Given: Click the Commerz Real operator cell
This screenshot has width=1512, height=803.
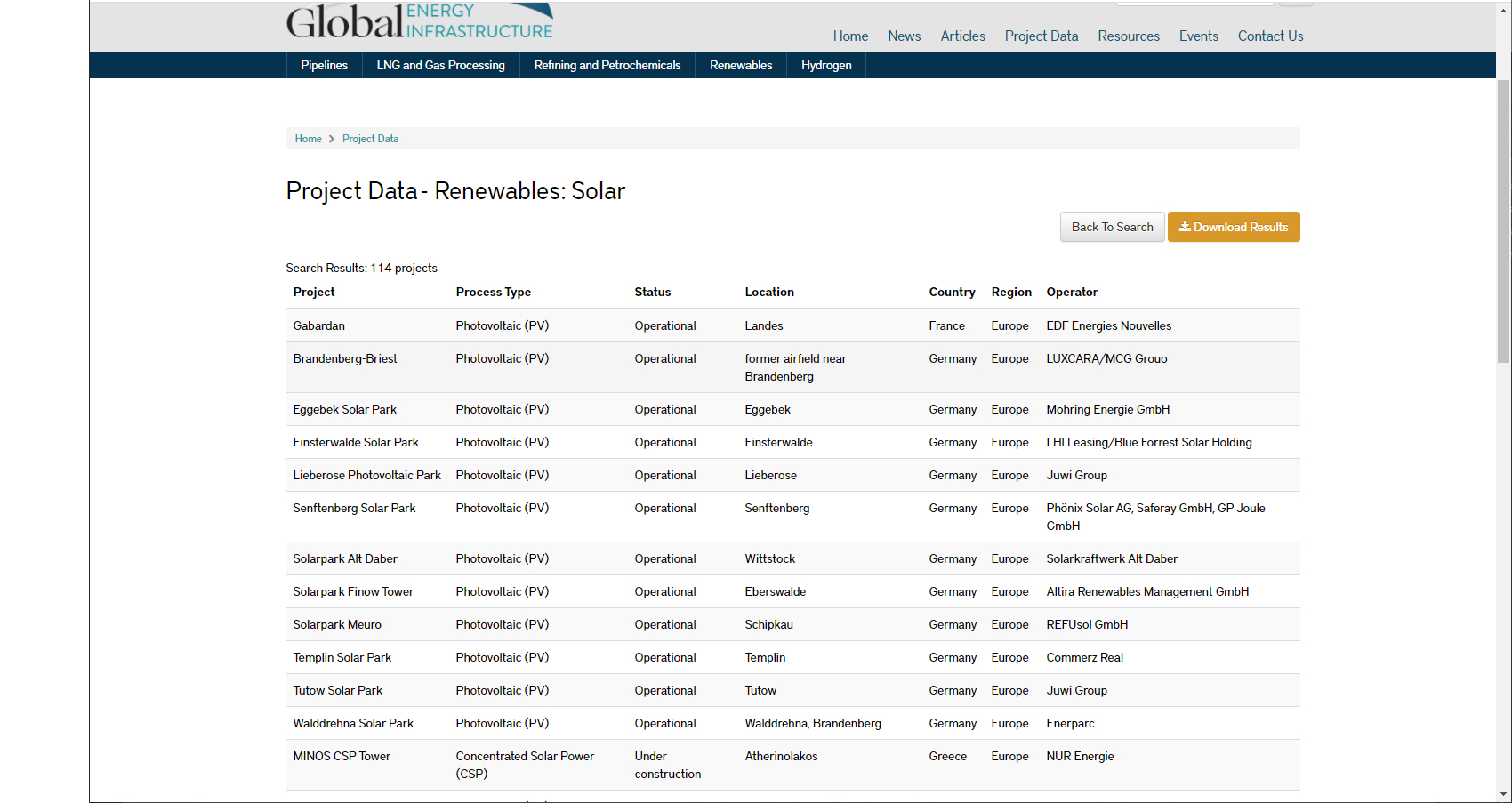Looking at the screenshot, I should click(x=1085, y=657).
